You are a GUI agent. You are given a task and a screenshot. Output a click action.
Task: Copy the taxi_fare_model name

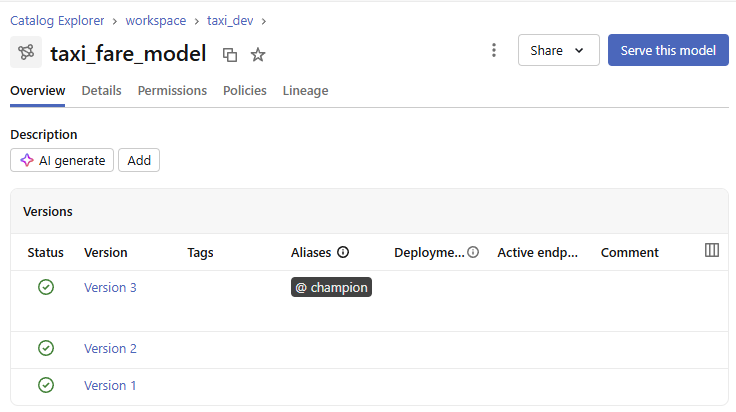click(x=230, y=55)
